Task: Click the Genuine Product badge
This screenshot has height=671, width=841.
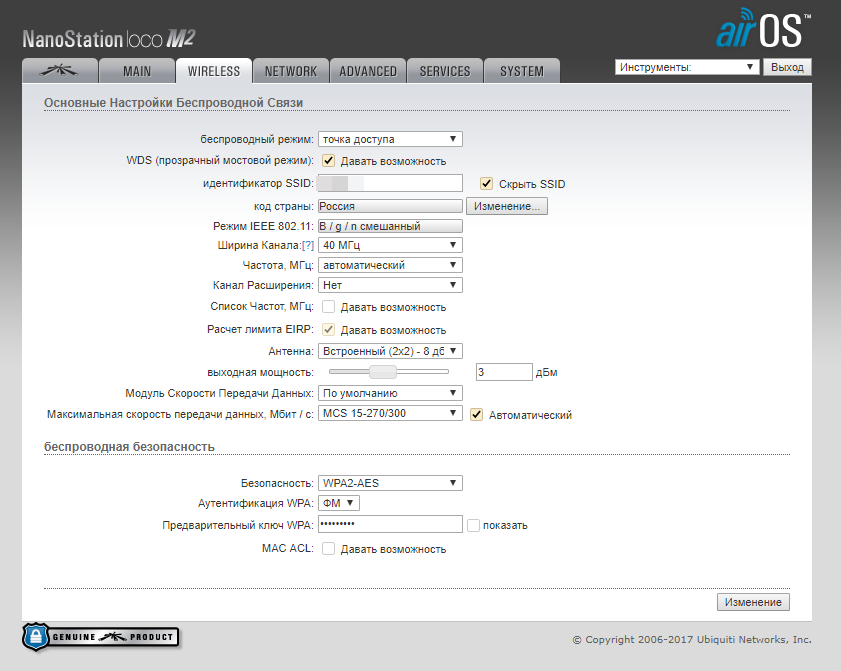Action: click(101, 637)
